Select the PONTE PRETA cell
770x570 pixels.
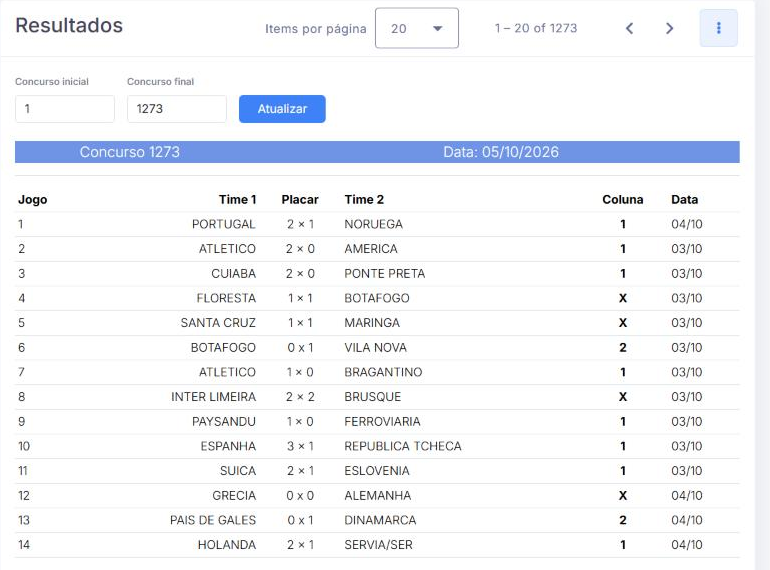pyautogui.click(x=385, y=273)
